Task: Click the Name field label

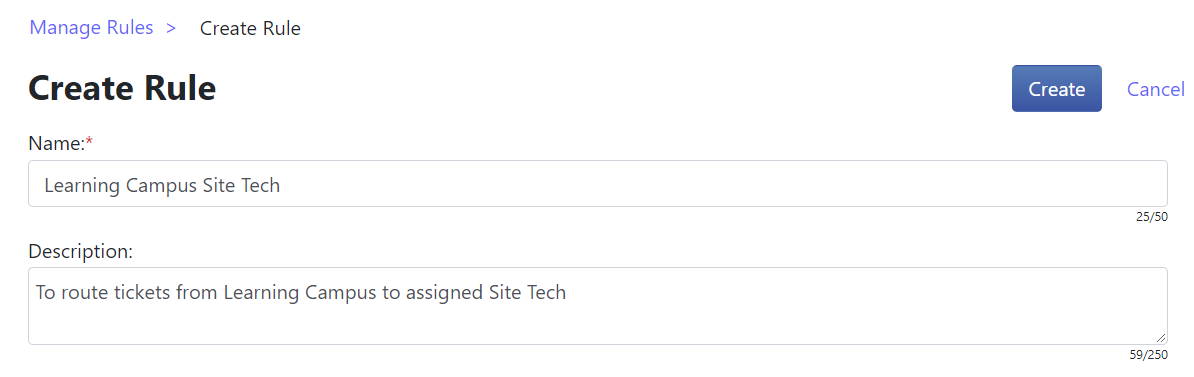Action: pos(56,143)
